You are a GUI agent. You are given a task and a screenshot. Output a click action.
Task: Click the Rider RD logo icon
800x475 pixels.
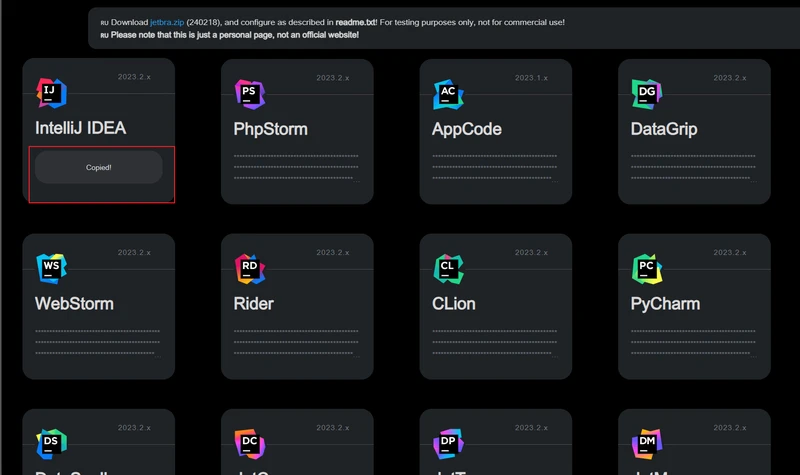click(x=250, y=268)
